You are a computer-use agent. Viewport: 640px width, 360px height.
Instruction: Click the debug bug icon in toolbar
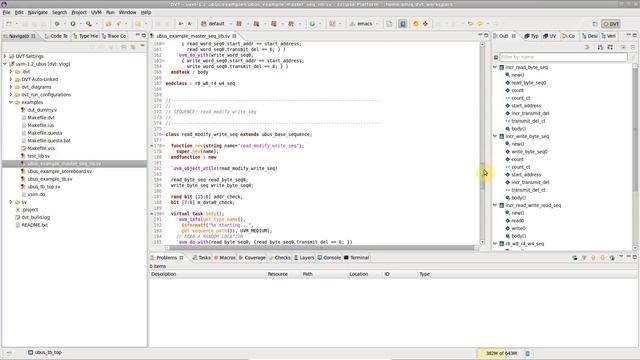tap(57, 24)
